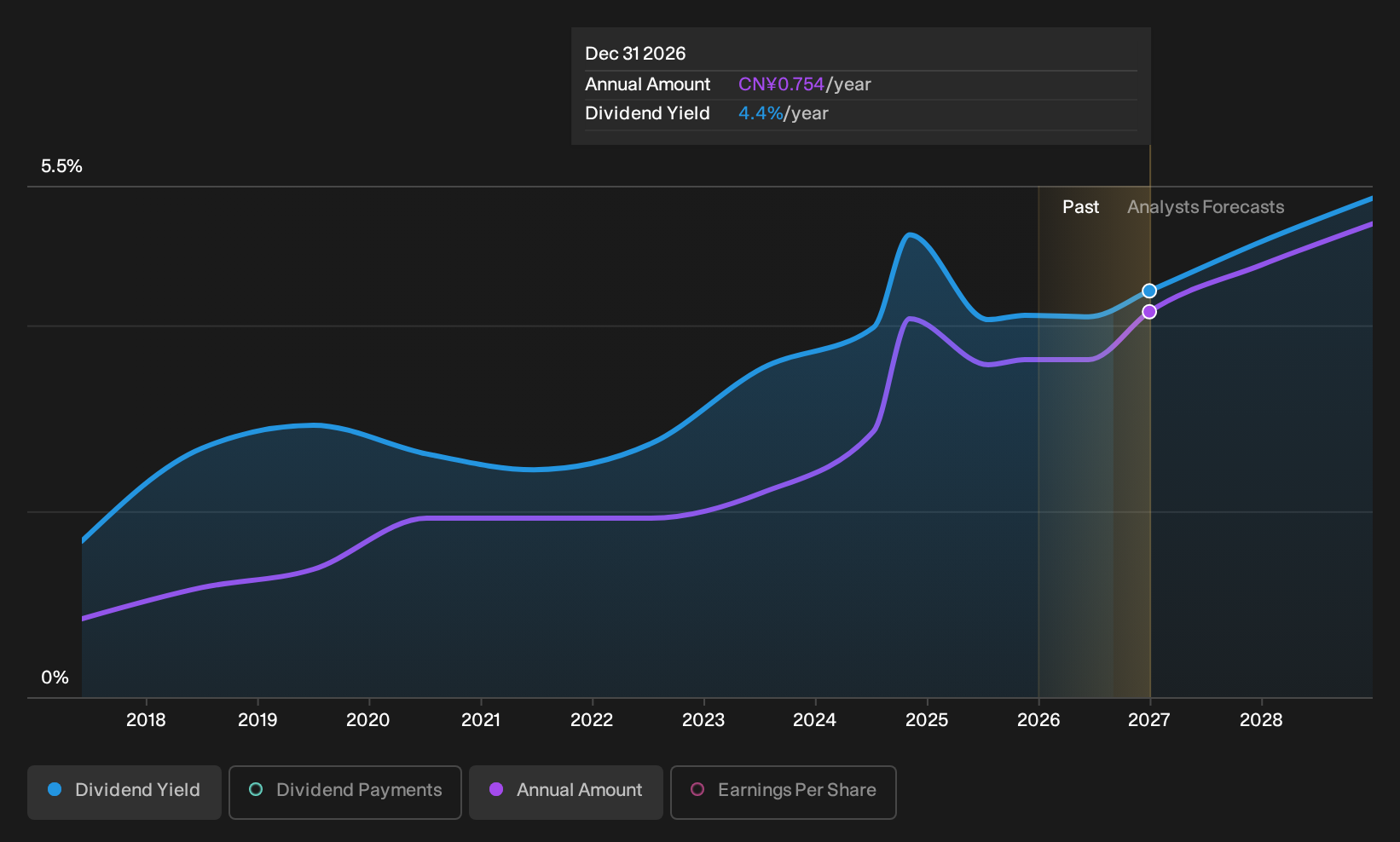Click the 2026 x-axis label
The width and height of the screenshot is (1400, 842).
point(1038,720)
